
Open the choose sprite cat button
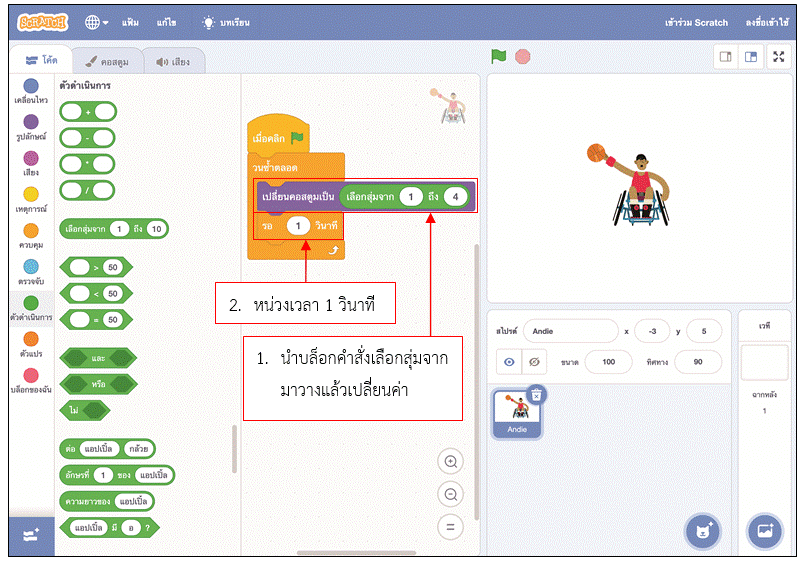[702, 531]
